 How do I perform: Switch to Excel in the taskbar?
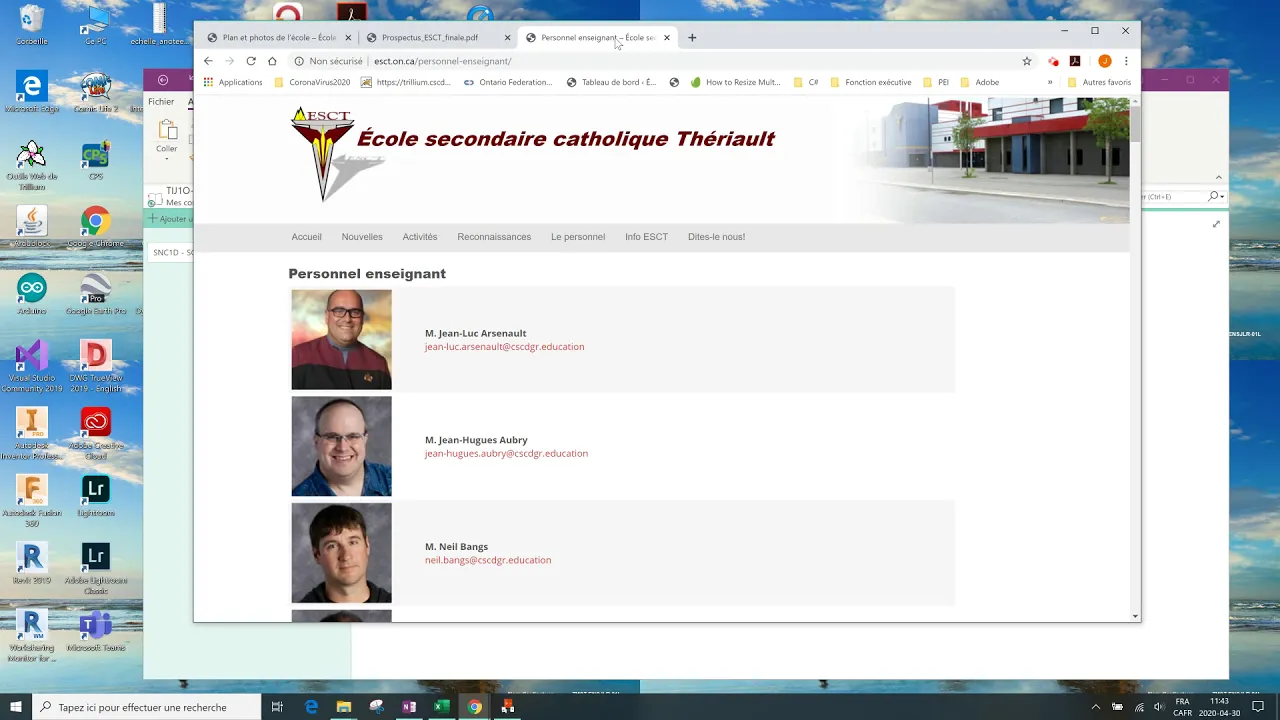click(x=441, y=707)
